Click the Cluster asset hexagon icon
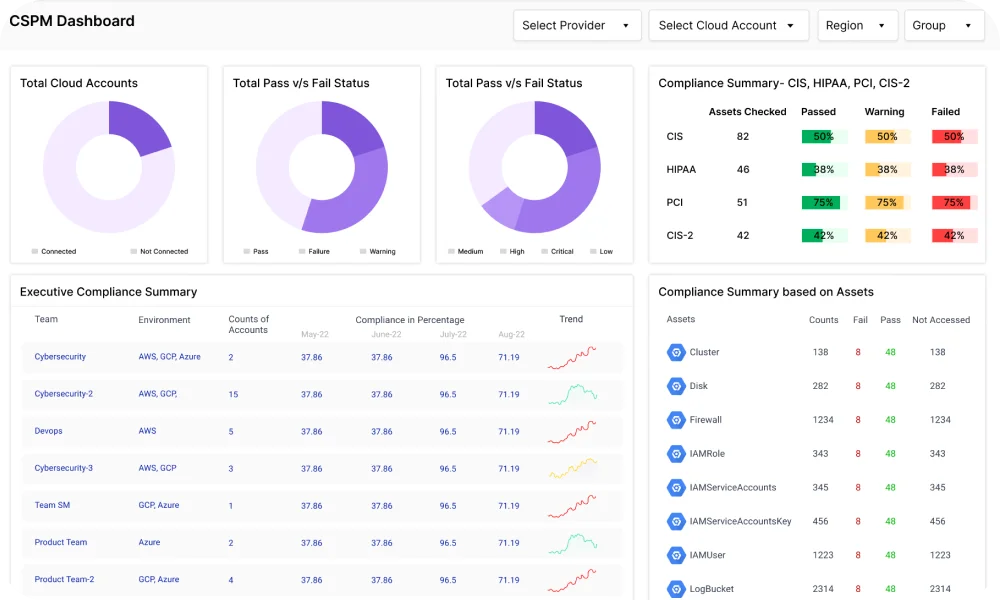Image resolution: width=1000 pixels, height=600 pixels. click(675, 352)
